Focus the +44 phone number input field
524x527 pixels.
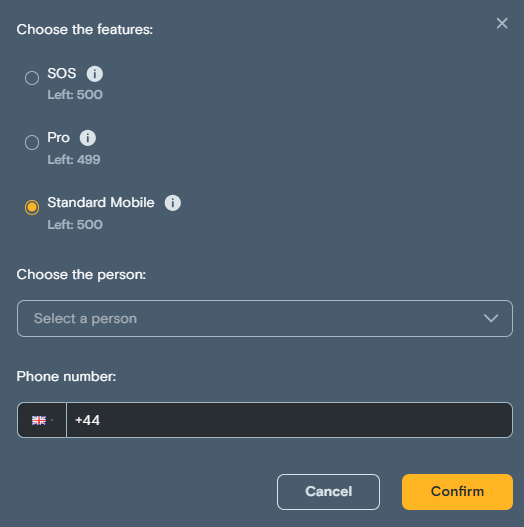[289, 420]
